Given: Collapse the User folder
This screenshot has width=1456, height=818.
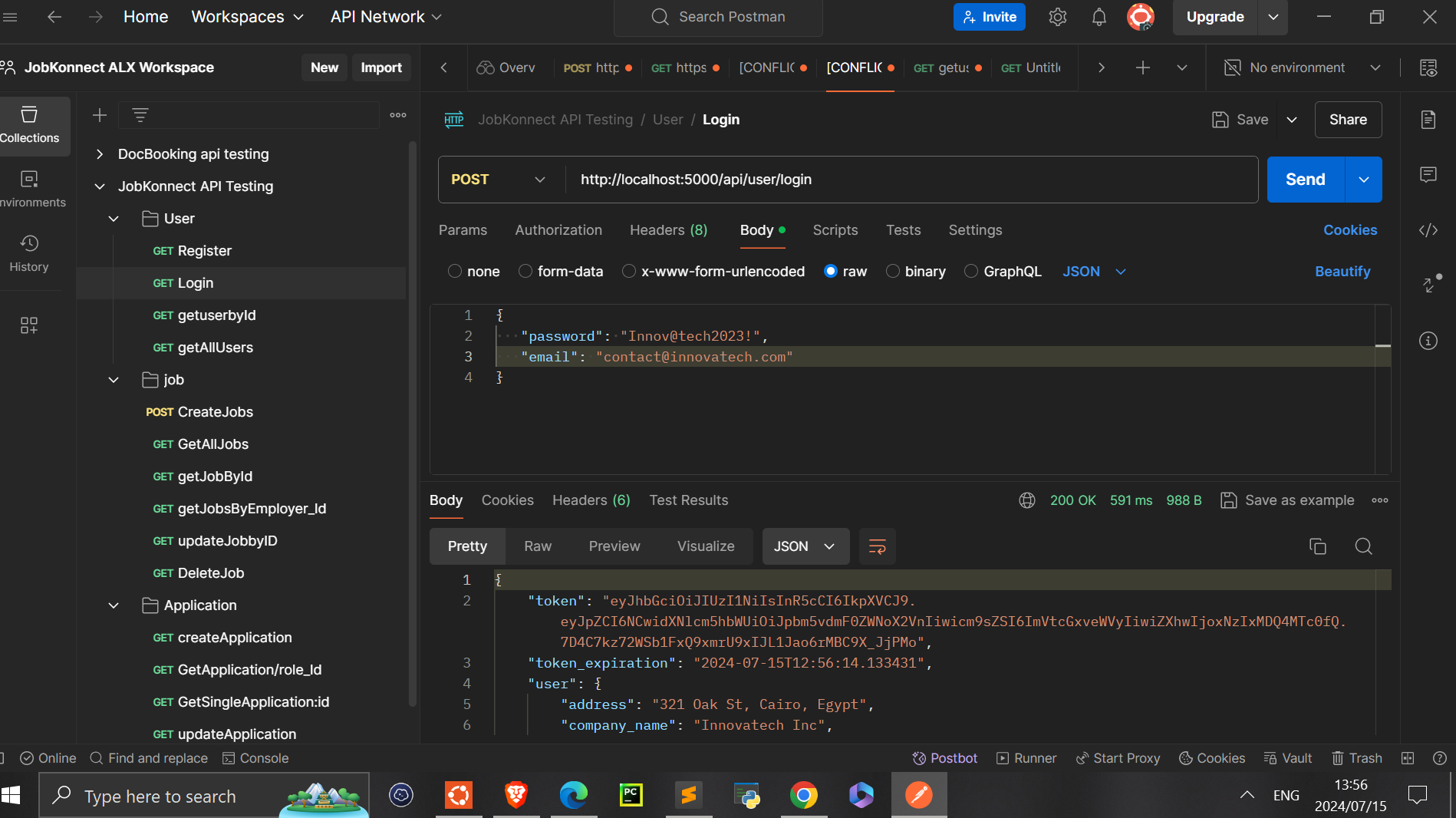Looking at the screenshot, I should [114, 219].
